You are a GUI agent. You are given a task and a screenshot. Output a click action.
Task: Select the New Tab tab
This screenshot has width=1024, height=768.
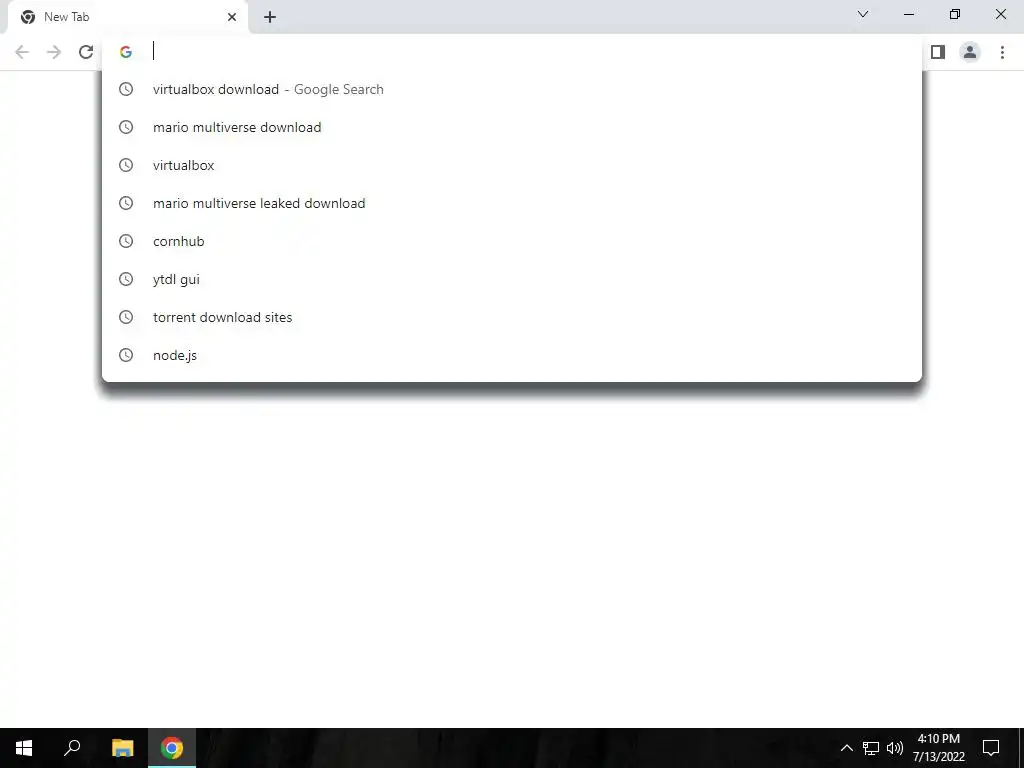(x=127, y=17)
